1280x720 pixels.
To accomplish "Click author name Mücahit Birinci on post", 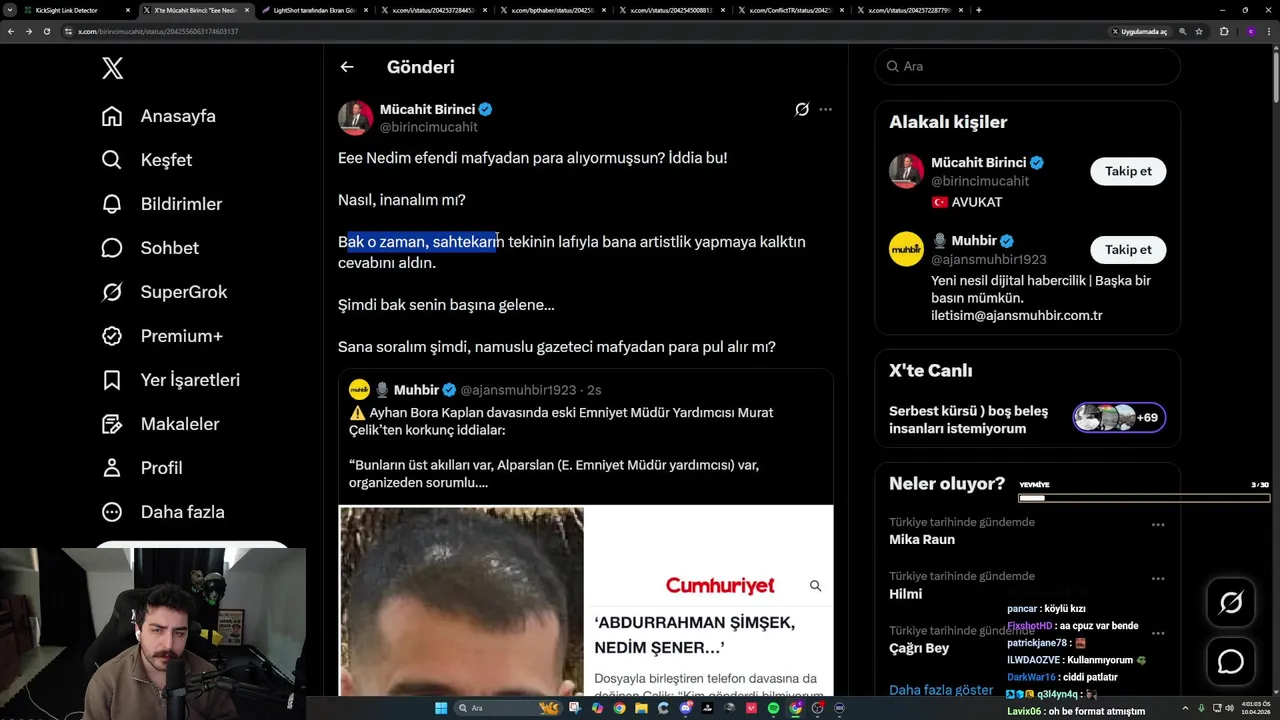I will (427, 109).
